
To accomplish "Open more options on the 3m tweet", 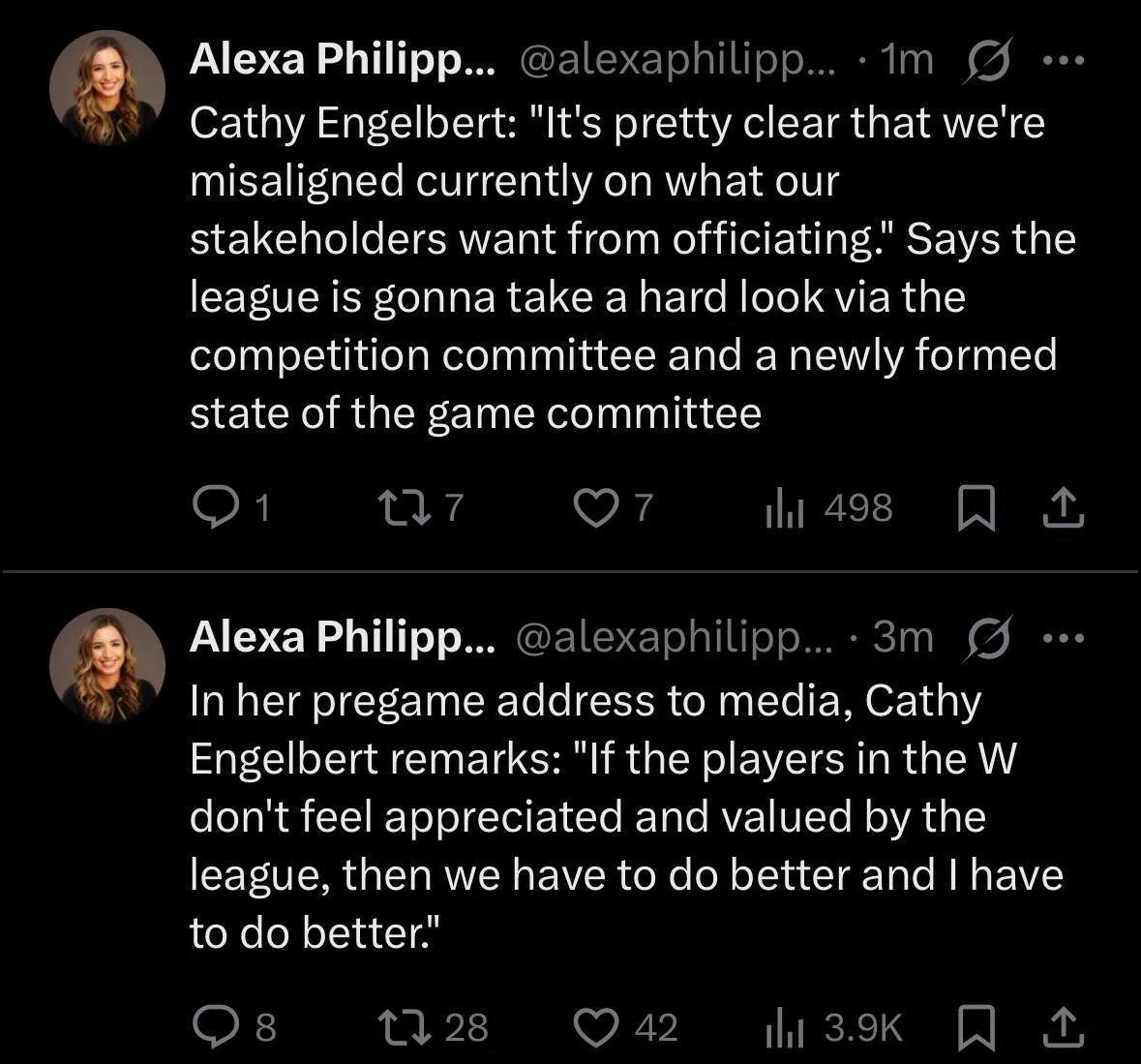I will [1064, 637].
